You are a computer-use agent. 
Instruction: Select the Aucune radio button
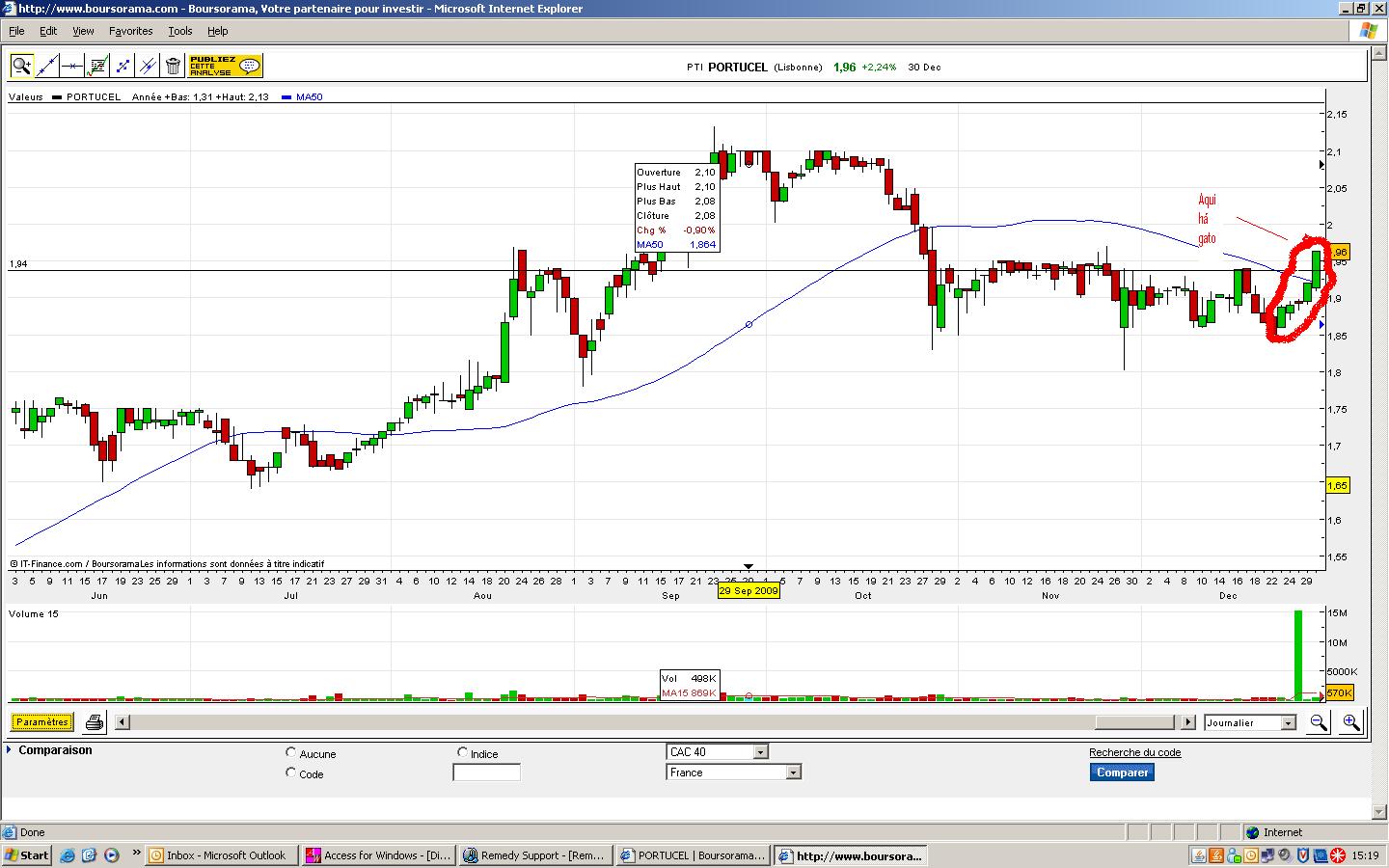click(291, 752)
